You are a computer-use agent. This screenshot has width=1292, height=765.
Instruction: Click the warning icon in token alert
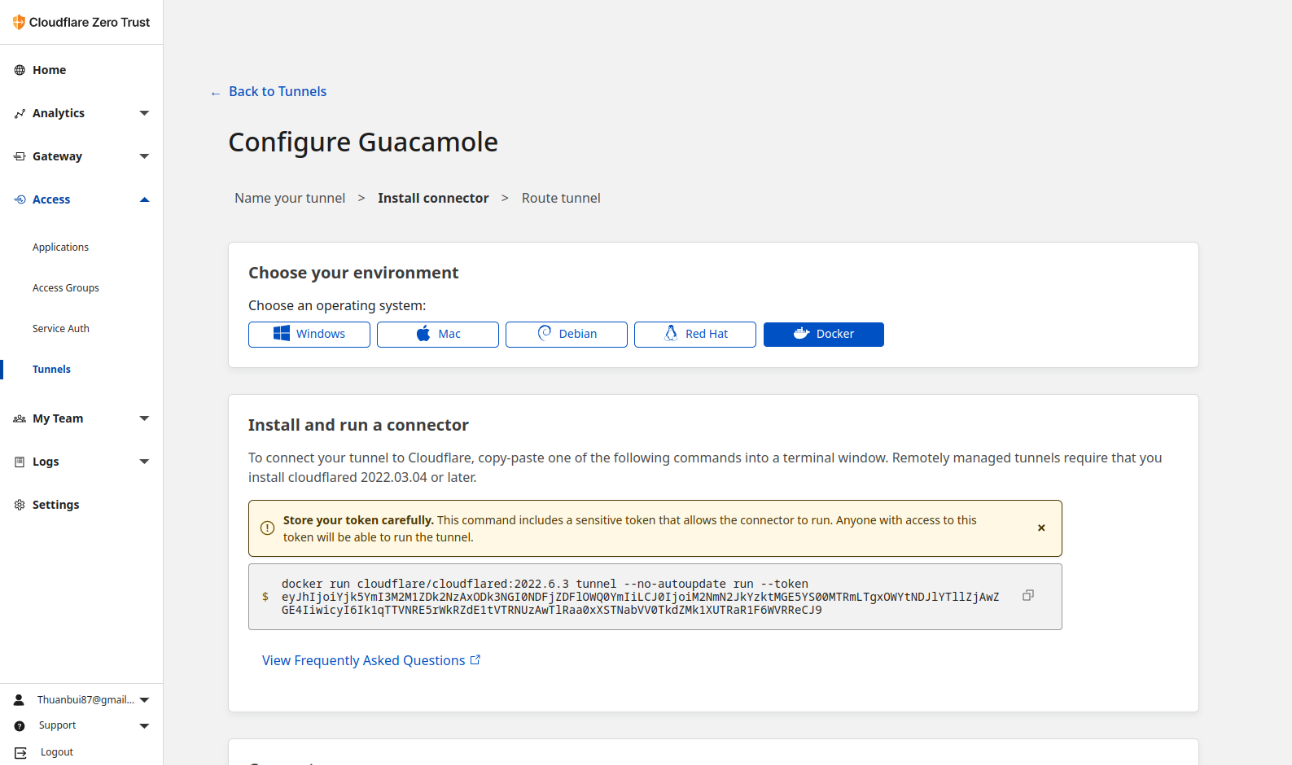pos(267,528)
